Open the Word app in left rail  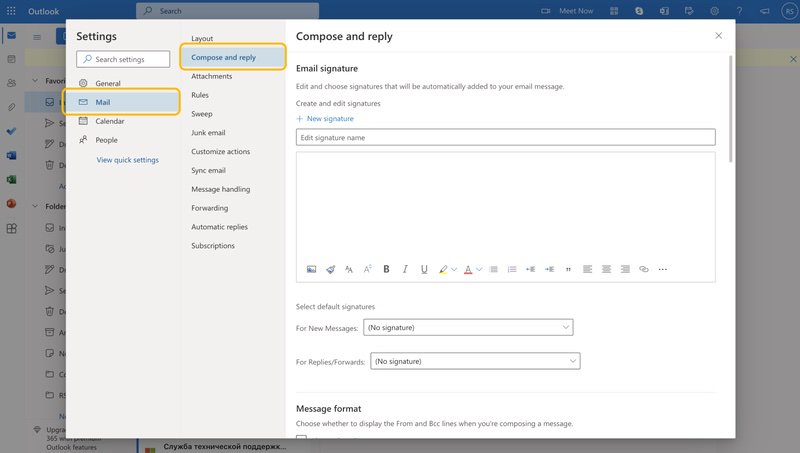tap(11, 155)
